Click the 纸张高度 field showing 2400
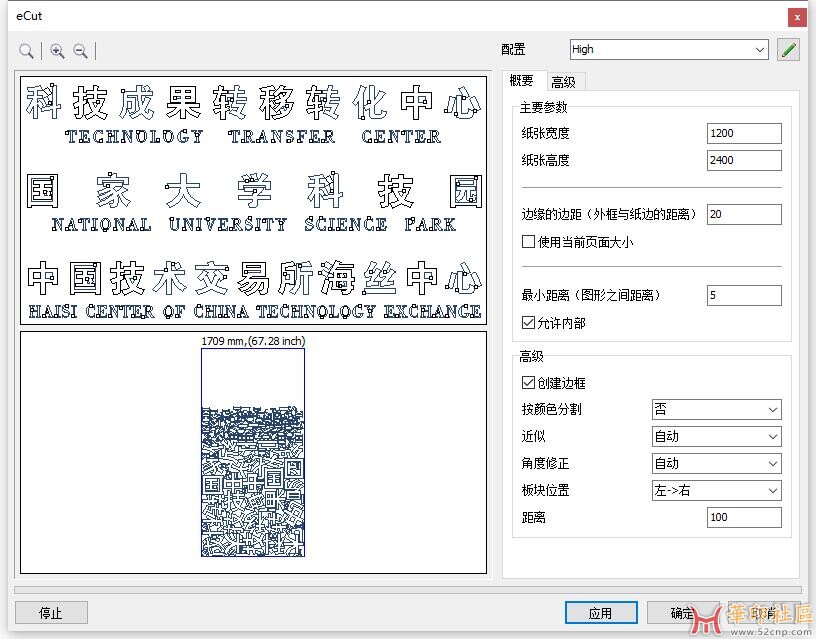The width and height of the screenshot is (816, 639). [744, 160]
